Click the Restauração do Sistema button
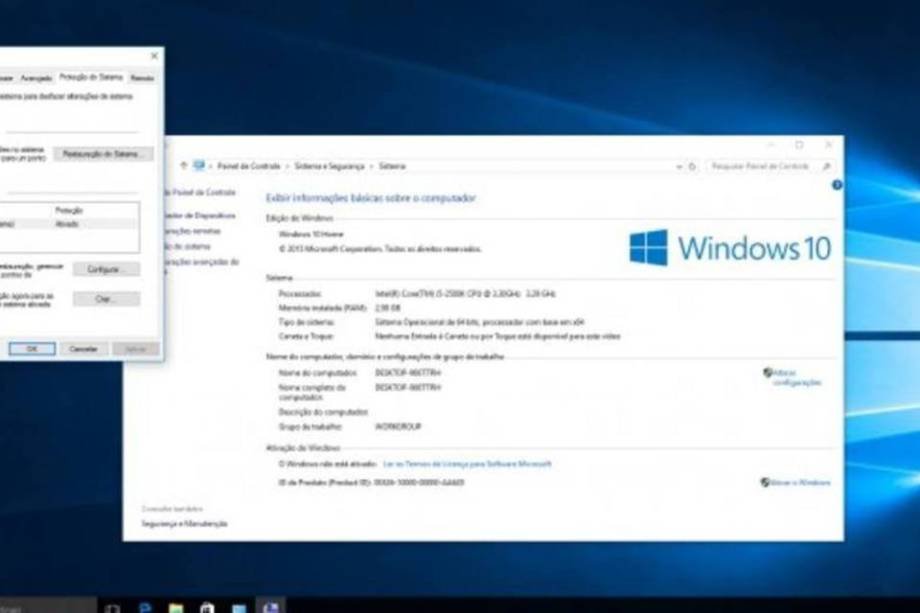This screenshot has height=613, width=920. point(103,154)
